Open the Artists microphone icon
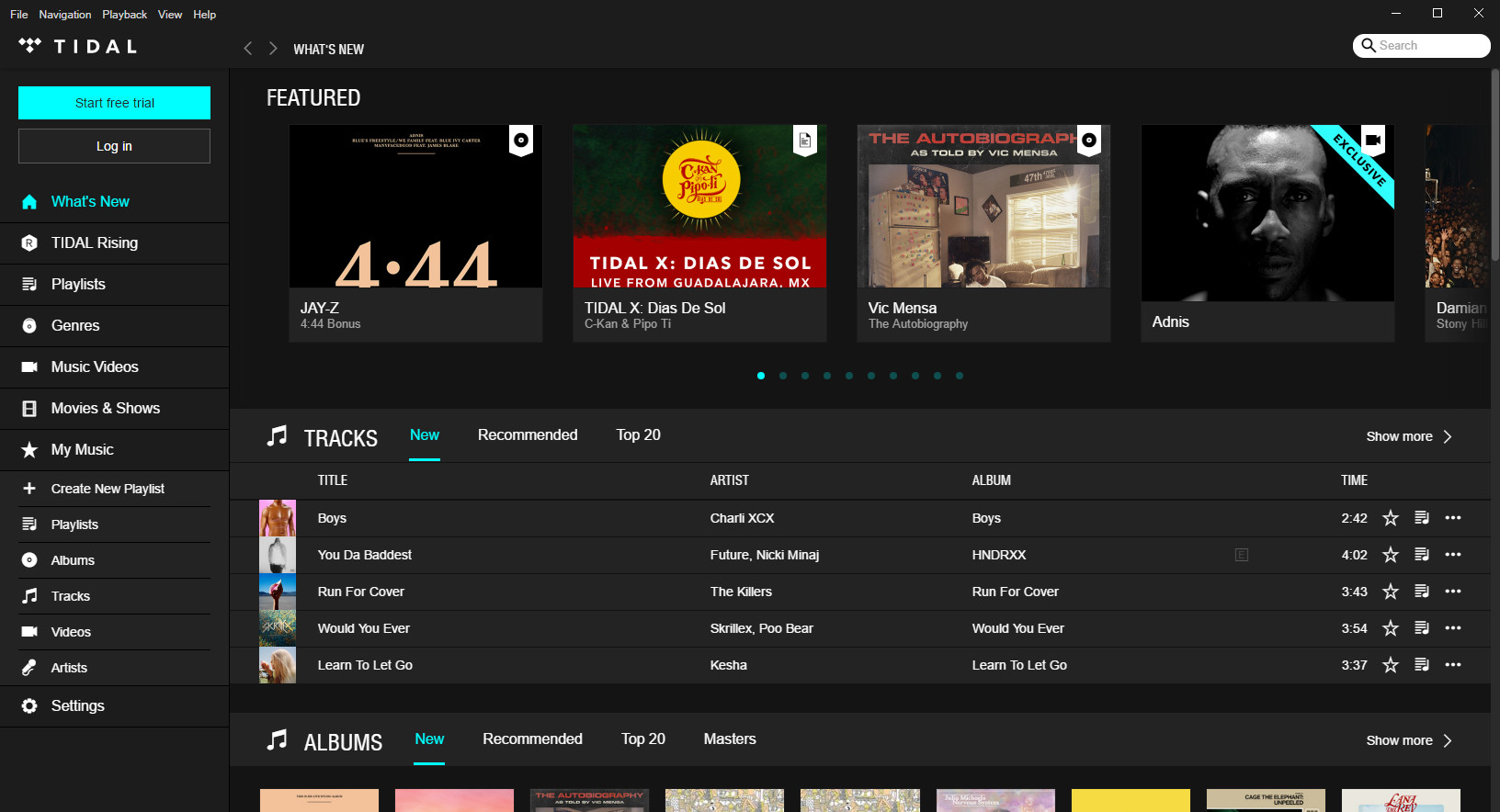Screen dimensions: 1500x812 [x=29, y=668]
